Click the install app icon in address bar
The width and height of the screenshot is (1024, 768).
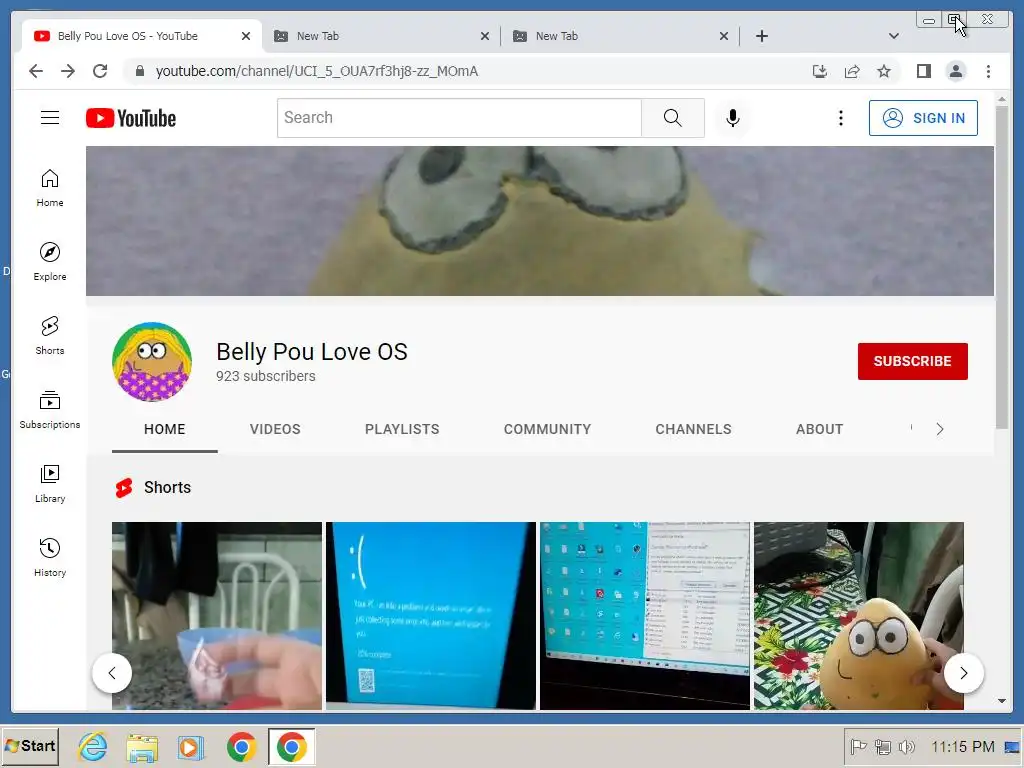[x=820, y=71]
